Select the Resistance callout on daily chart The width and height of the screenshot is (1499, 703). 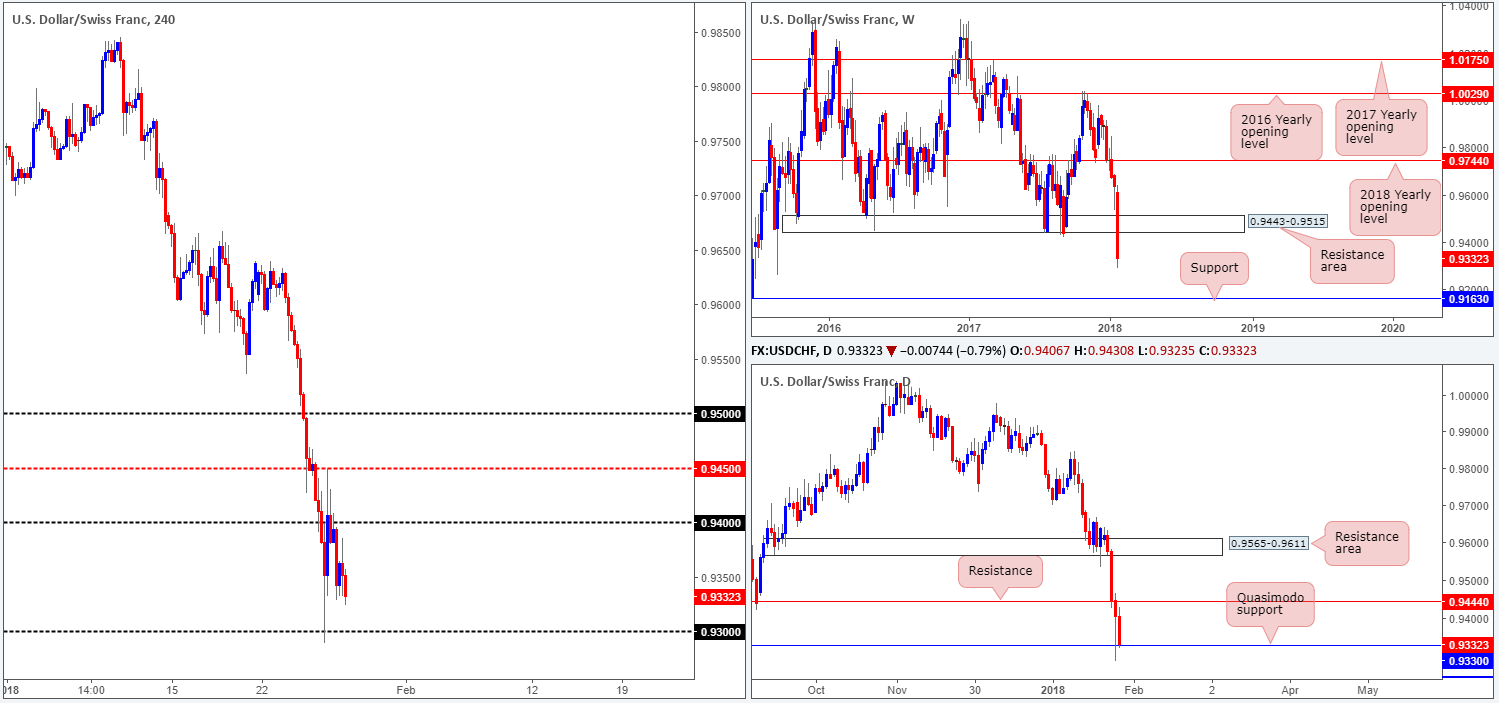pos(1000,571)
